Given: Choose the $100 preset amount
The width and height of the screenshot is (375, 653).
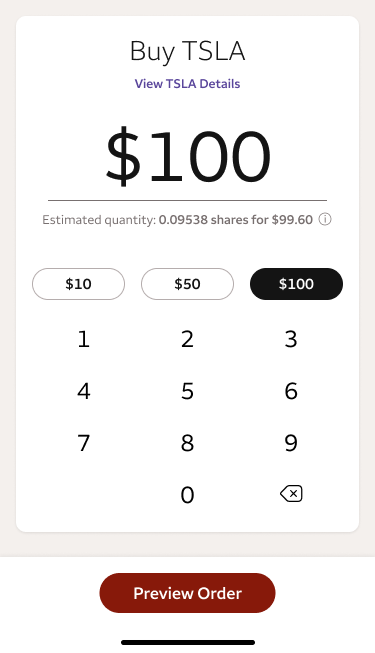Looking at the screenshot, I should [296, 284].
